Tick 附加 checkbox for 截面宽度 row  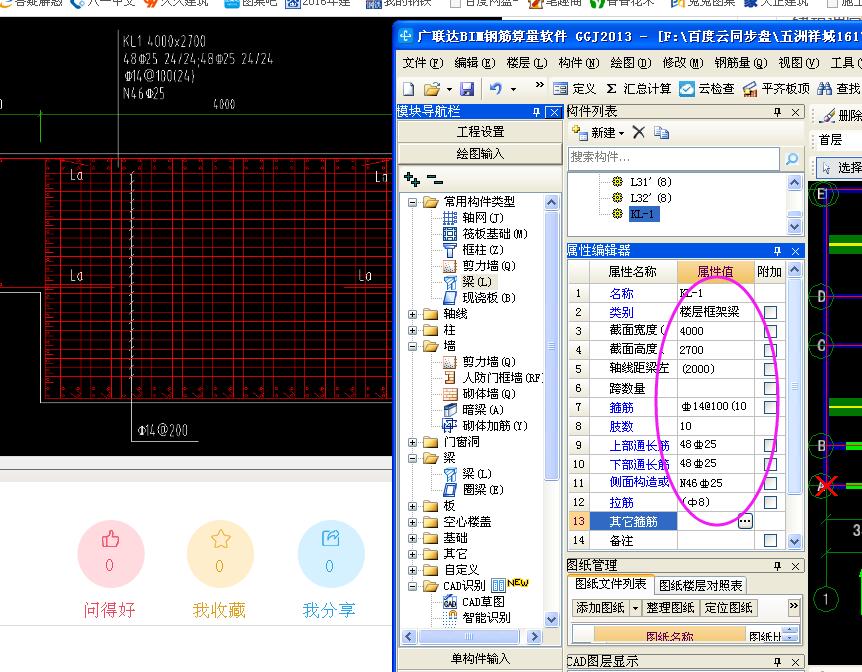770,331
